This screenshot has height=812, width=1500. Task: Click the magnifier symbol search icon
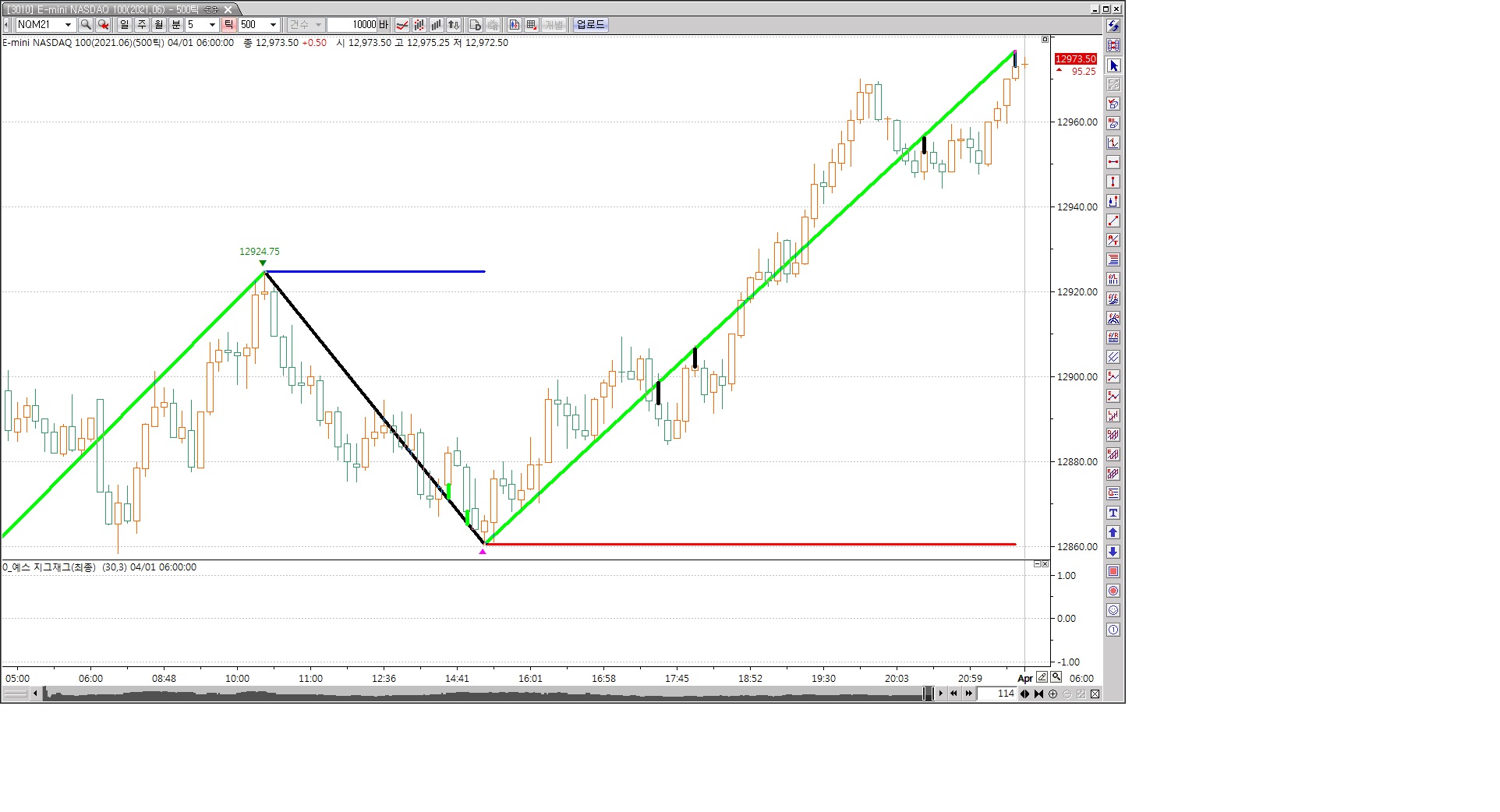click(x=86, y=25)
